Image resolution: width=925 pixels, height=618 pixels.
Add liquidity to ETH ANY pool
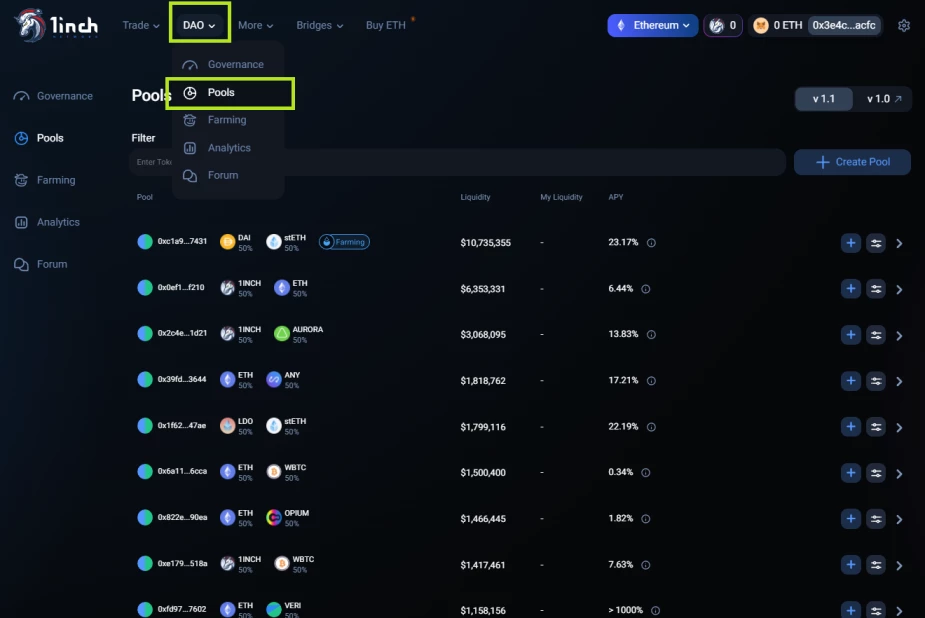click(851, 381)
